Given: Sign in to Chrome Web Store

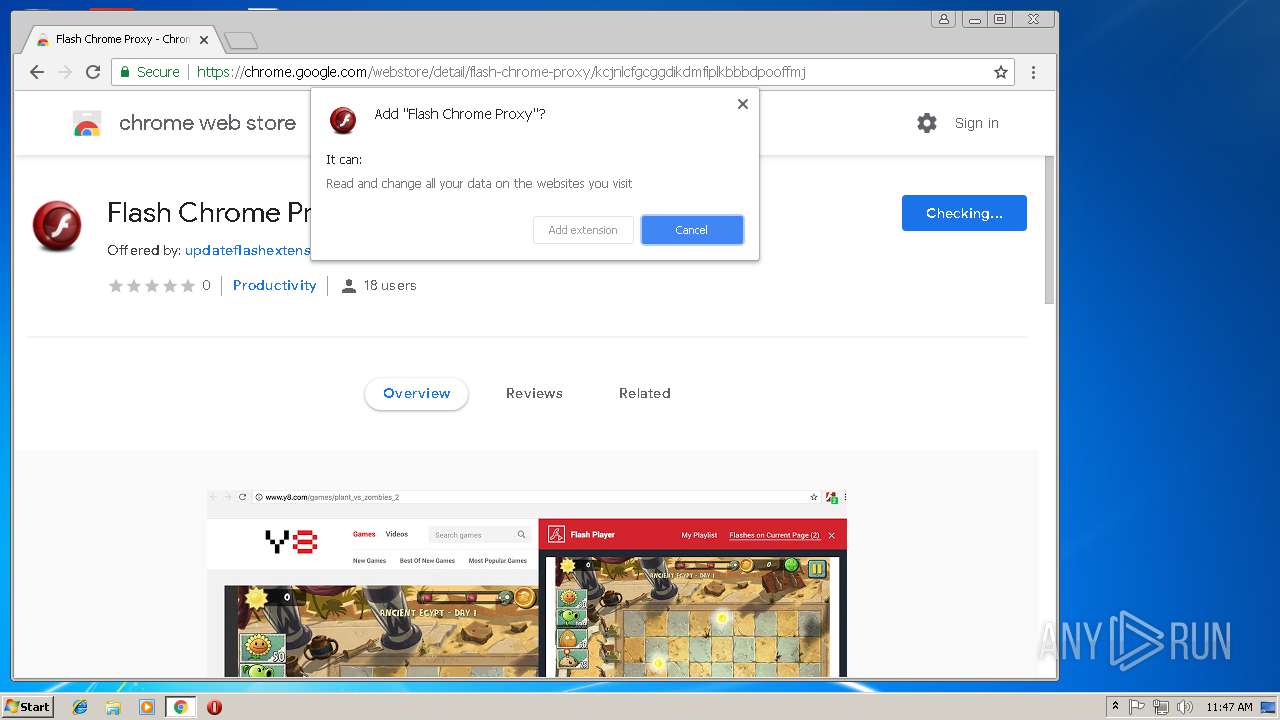Looking at the screenshot, I should (976, 123).
